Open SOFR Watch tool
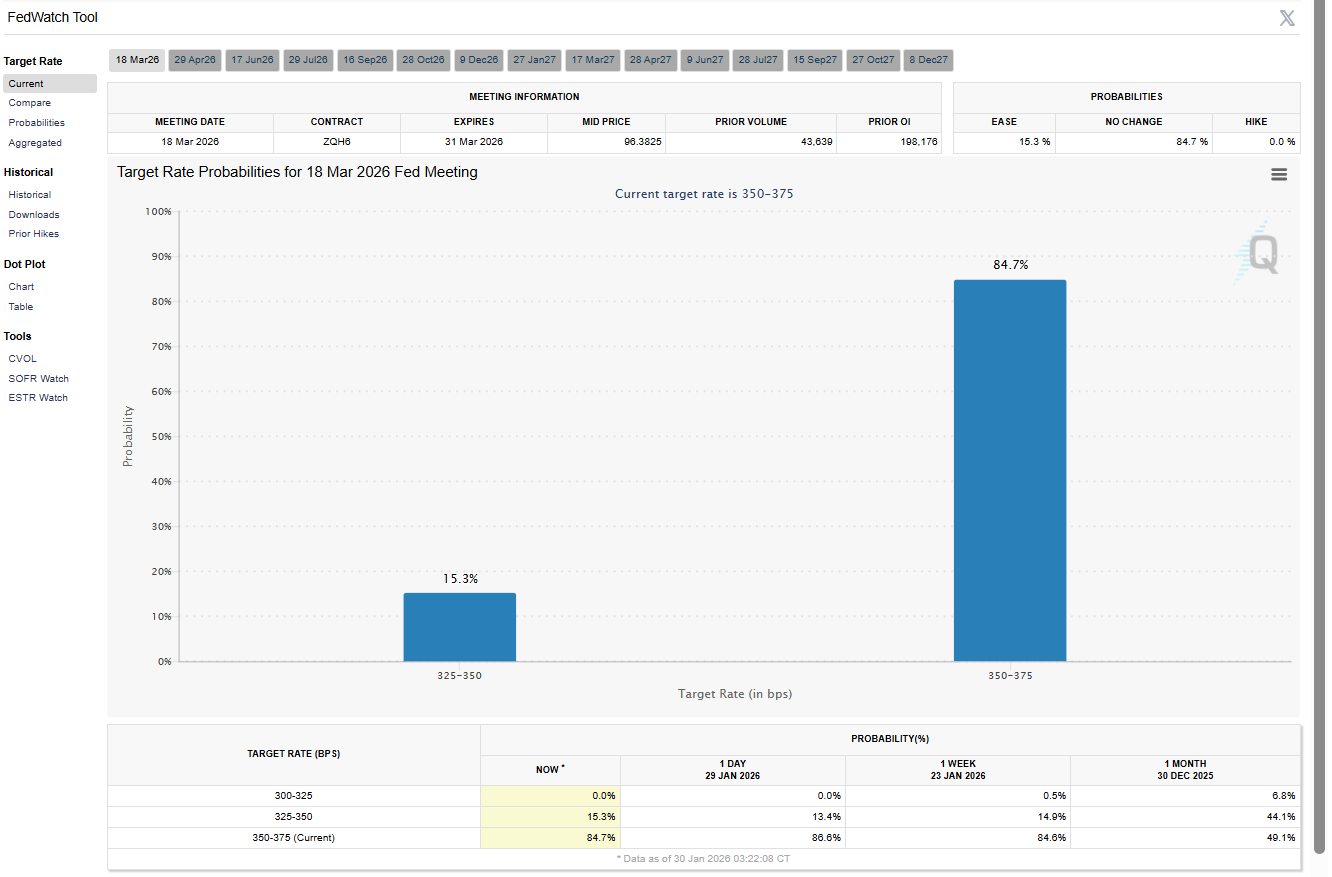 point(39,379)
